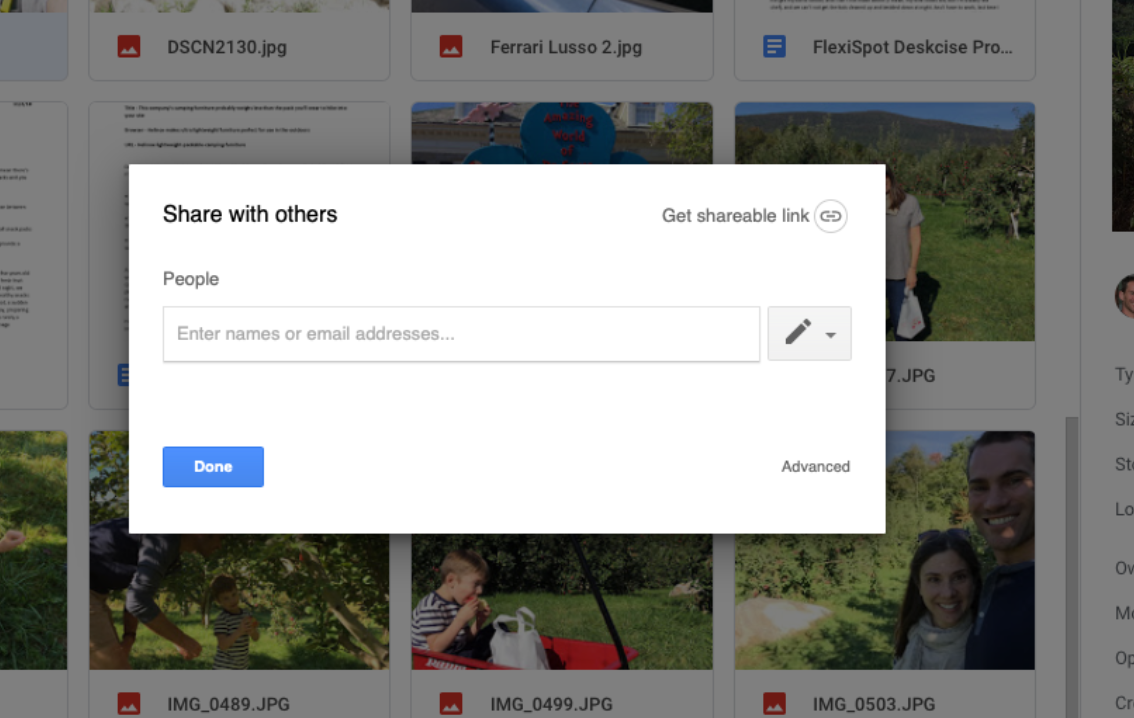Click the Get shareable link text
The height and width of the screenshot is (718, 1134).
(735, 215)
